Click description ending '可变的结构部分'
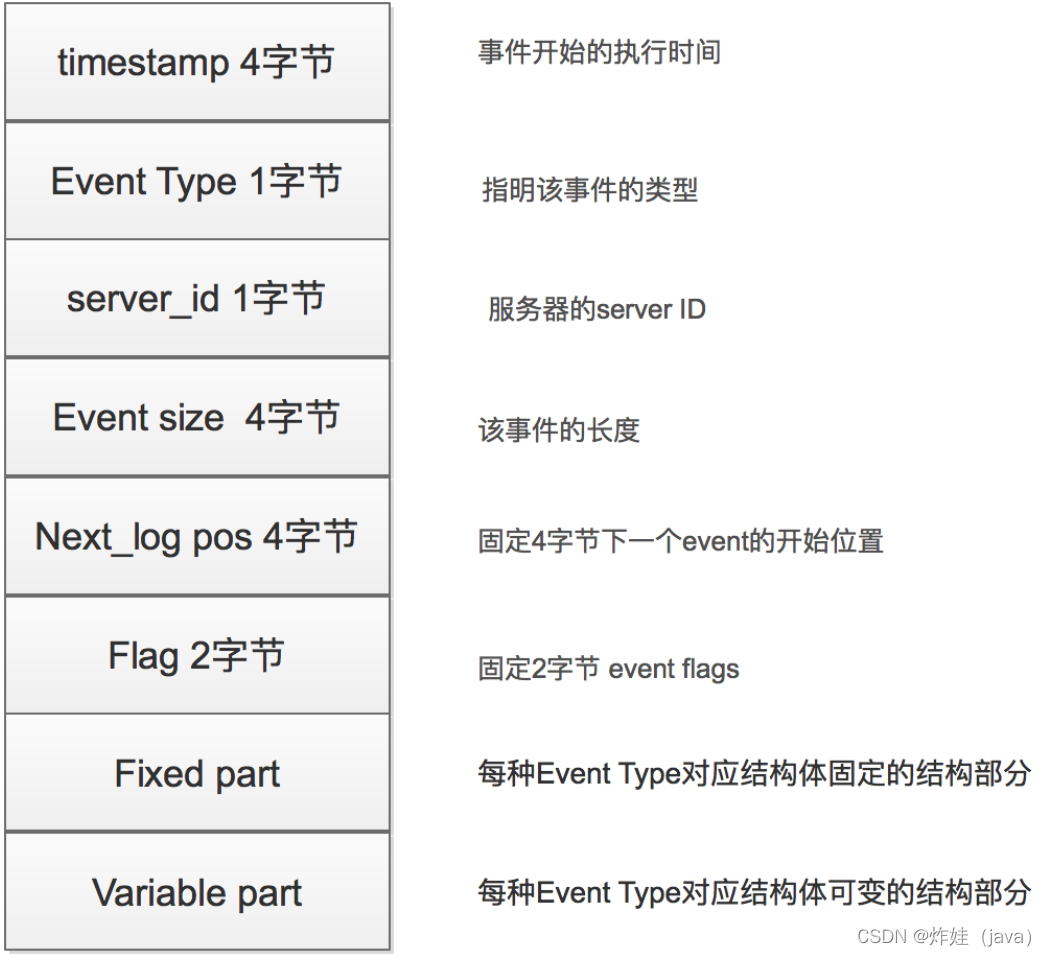This screenshot has width=1047, height=956. tap(755, 892)
